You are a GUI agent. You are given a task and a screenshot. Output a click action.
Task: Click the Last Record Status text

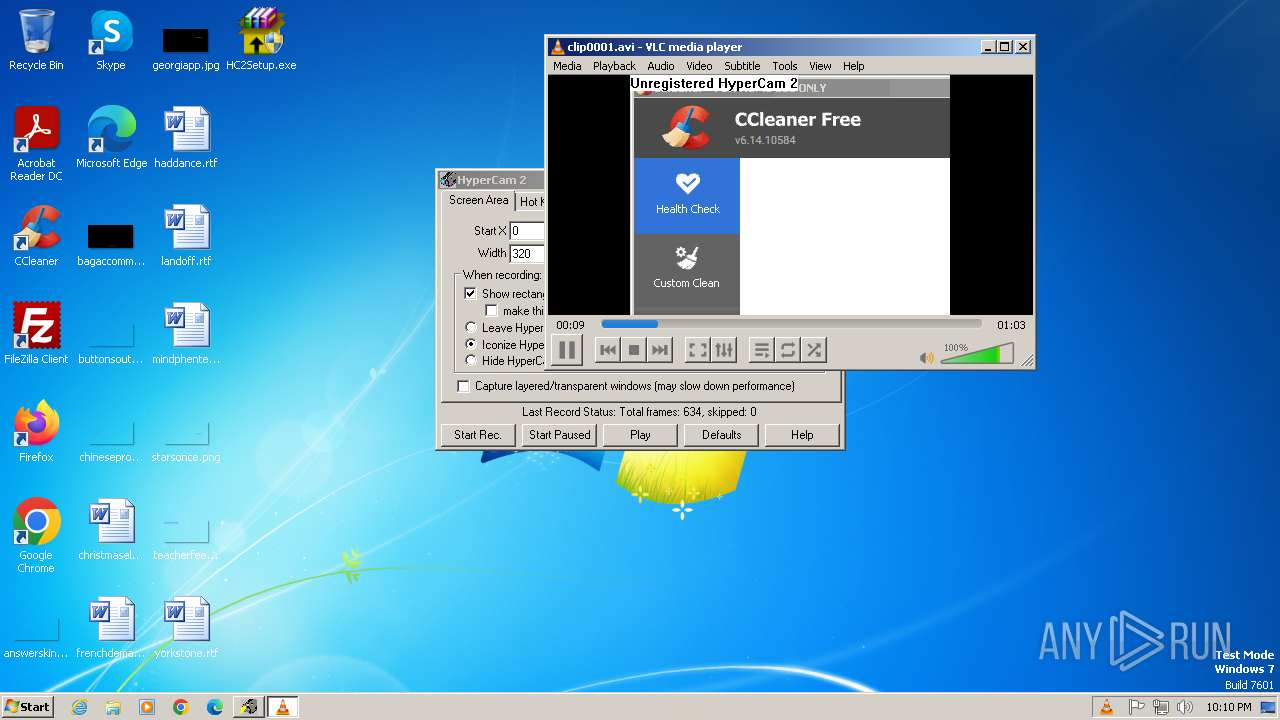[x=639, y=412]
